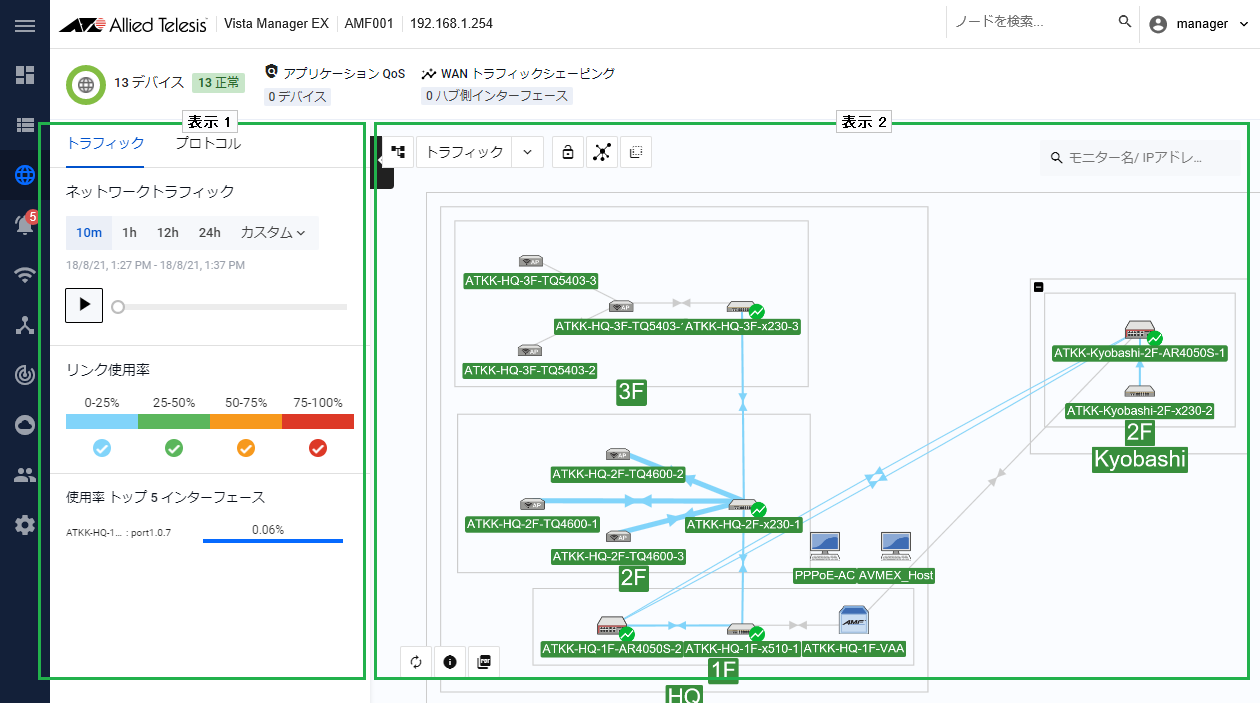Open the wireless Wi-Fi icon in sidebar
The height and width of the screenshot is (703, 1260).
click(x=25, y=275)
